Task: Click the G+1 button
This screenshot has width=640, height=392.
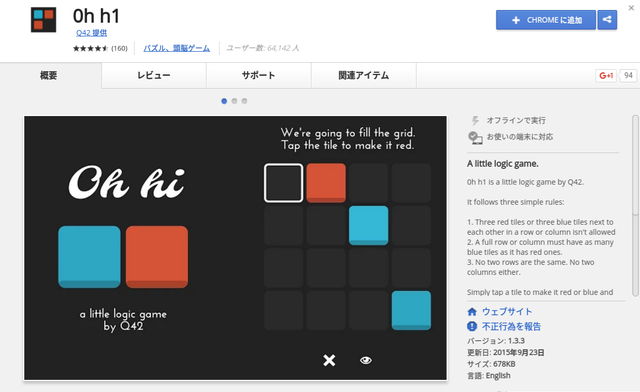Action: [606, 76]
